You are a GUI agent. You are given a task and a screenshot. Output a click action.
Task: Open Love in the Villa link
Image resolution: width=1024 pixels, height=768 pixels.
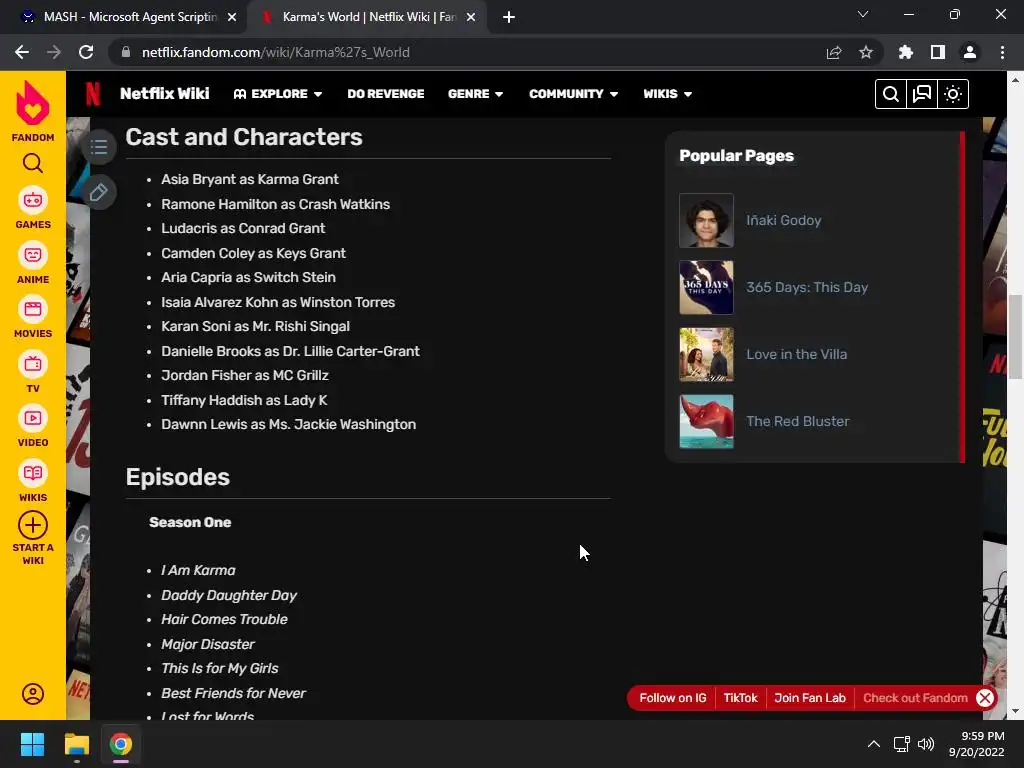coord(797,355)
